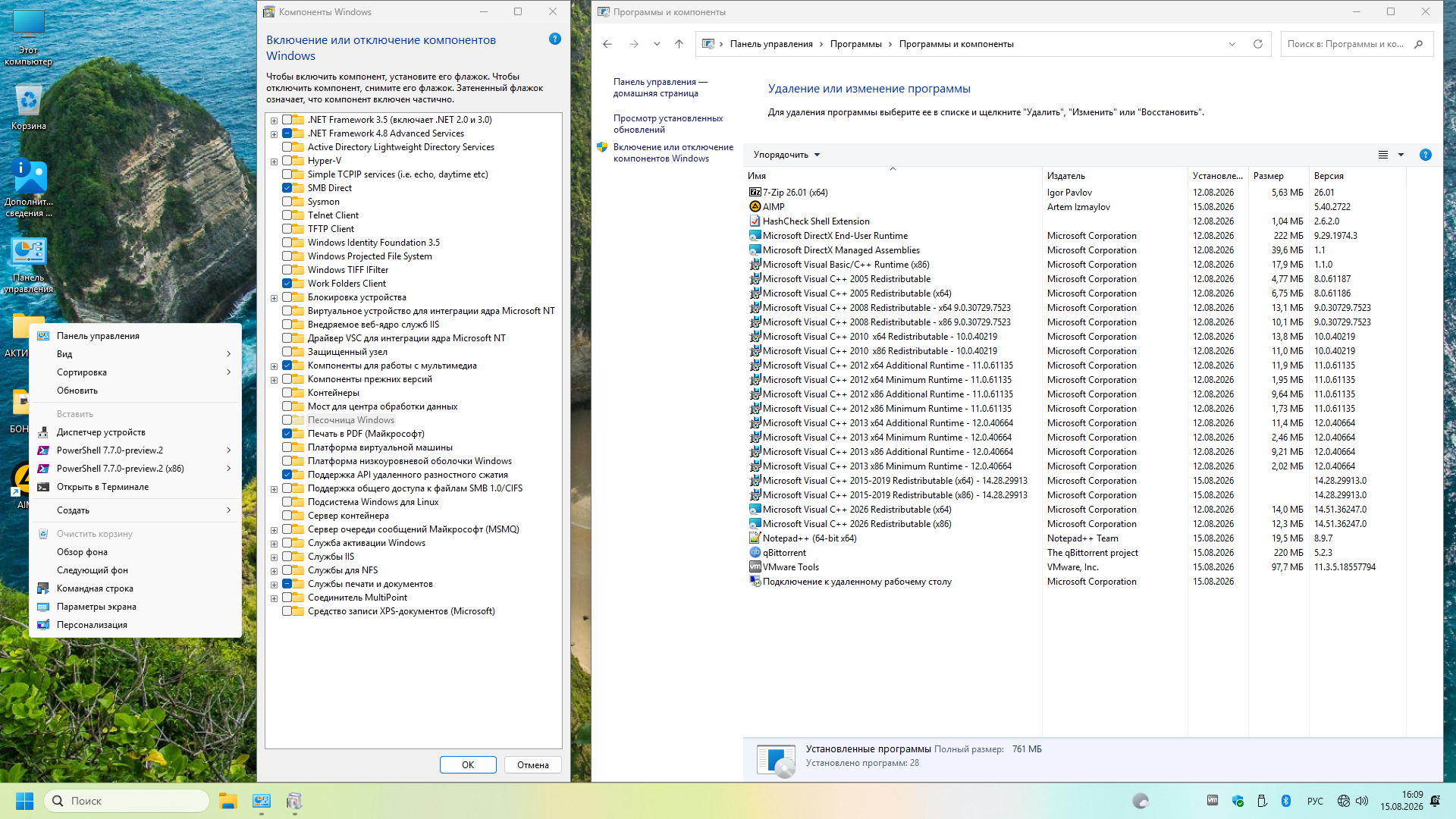Open the Упорядочить dropdown
Viewport: 1456px width, 819px height.
point(787,155)
